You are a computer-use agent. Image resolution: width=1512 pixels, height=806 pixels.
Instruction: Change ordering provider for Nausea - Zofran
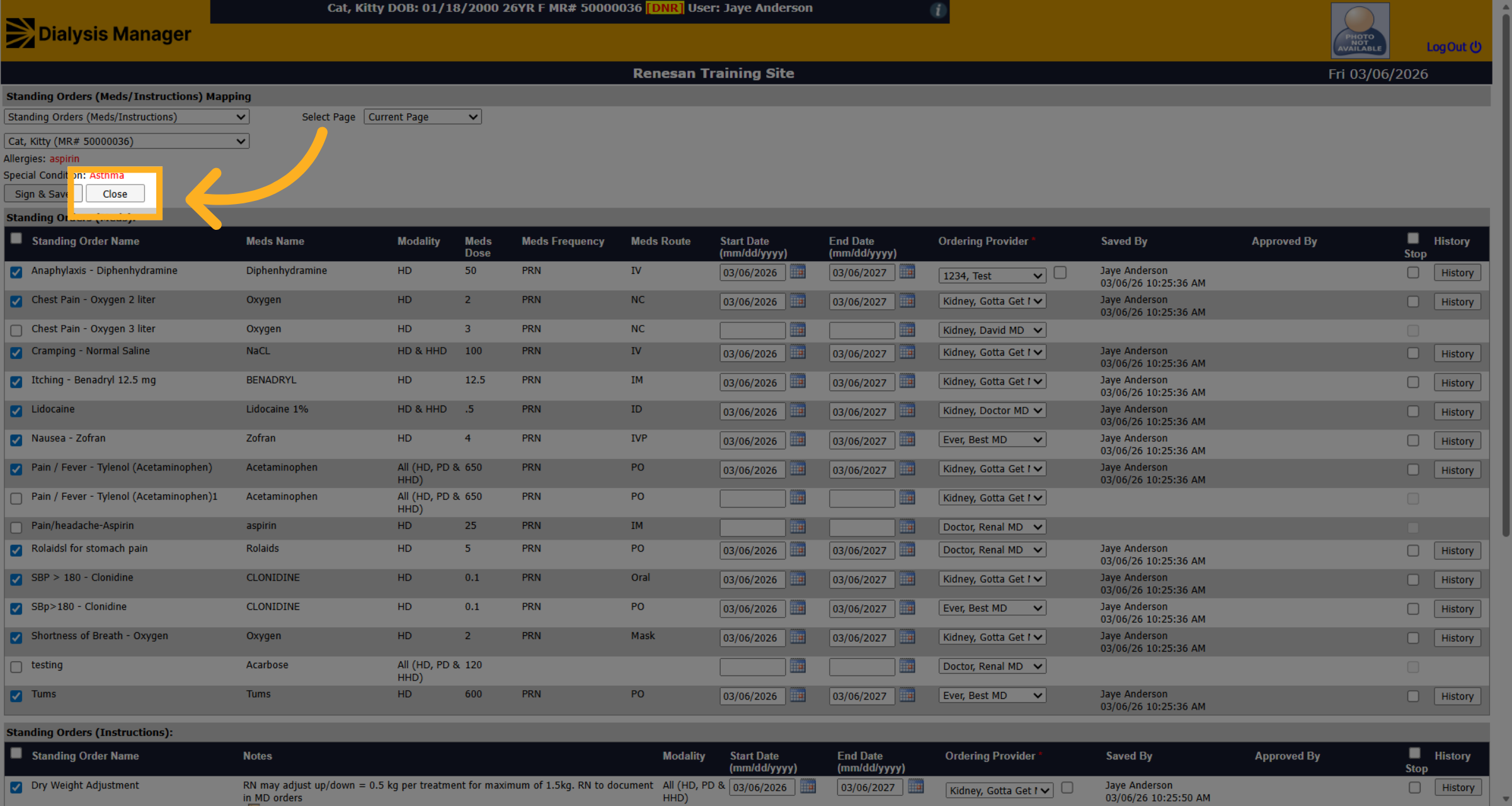992,440
